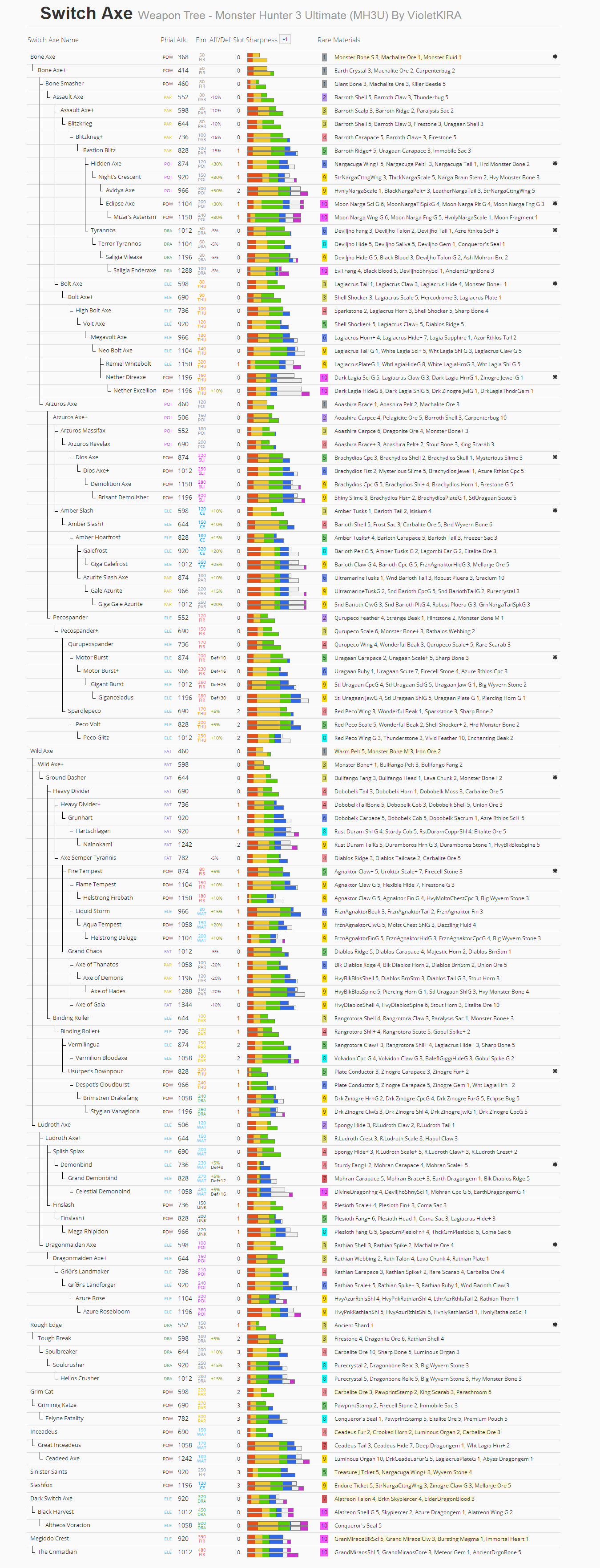This screenshot has height=1568, width=600.
Task: Click the rarity badge on Saligia Enderaxe row
Action: tap(324, 271)
